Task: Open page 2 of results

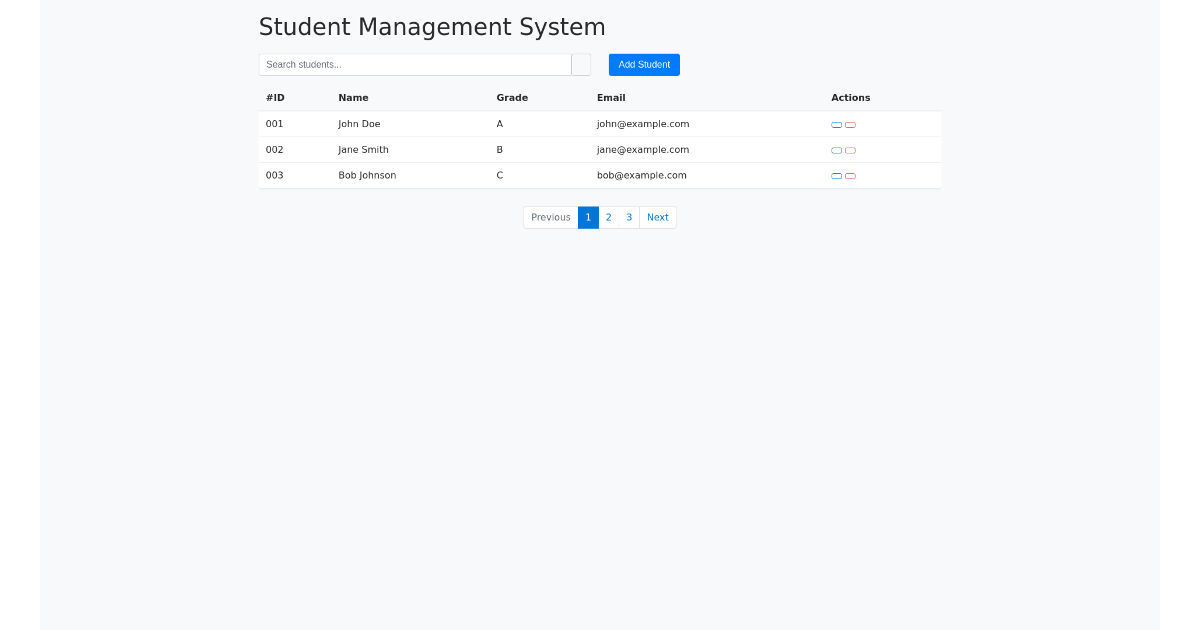Action: (x=608, y=217)
